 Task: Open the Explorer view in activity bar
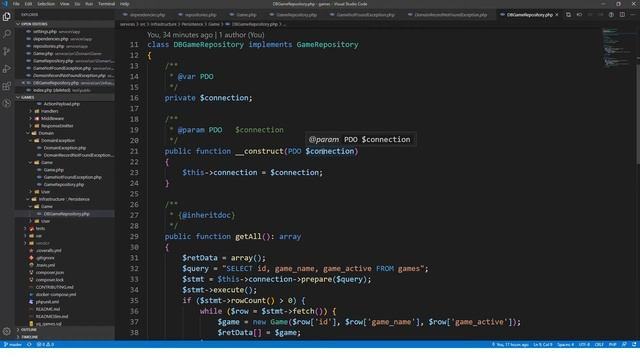7,16
